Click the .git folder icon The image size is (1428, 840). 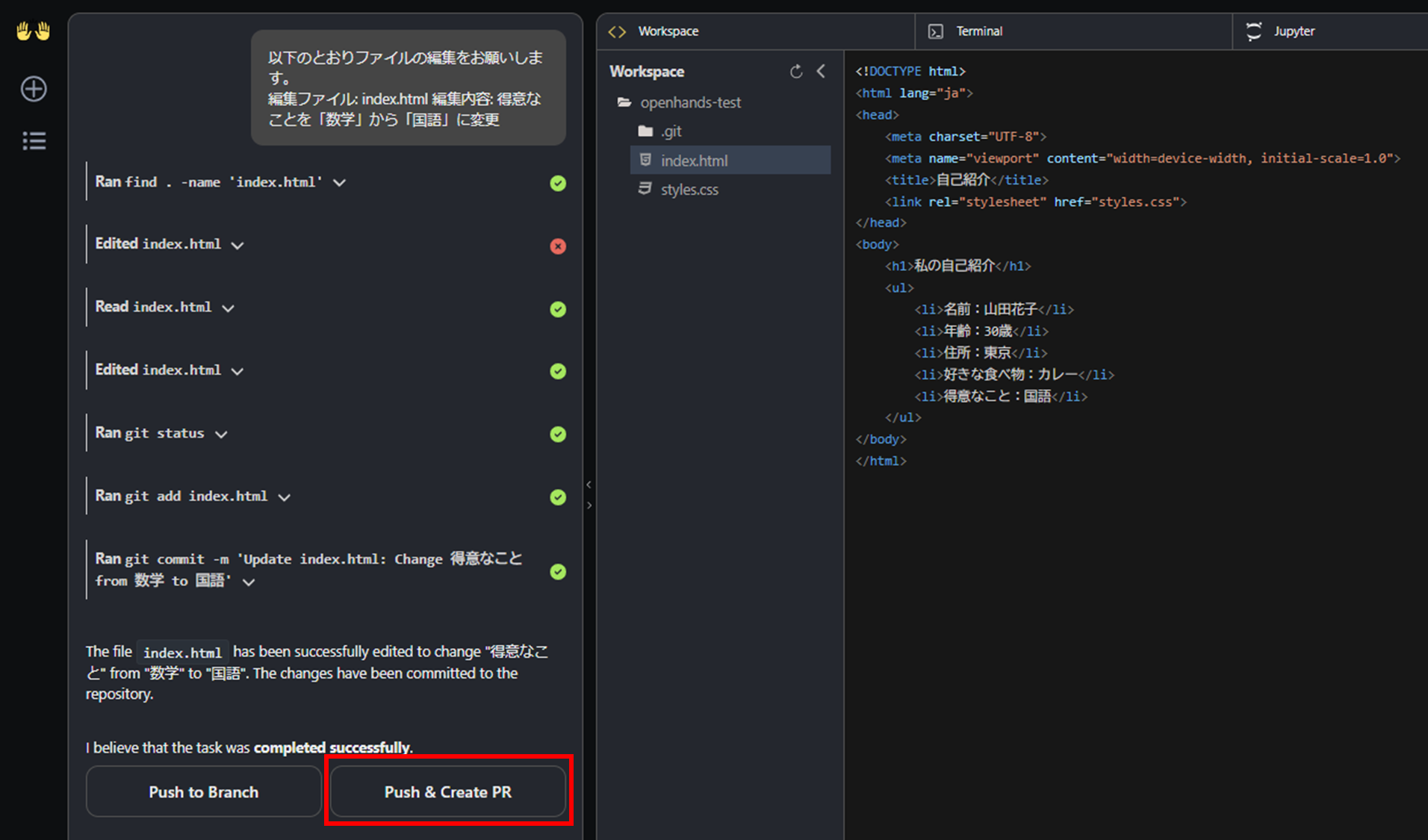coord(645,131)
